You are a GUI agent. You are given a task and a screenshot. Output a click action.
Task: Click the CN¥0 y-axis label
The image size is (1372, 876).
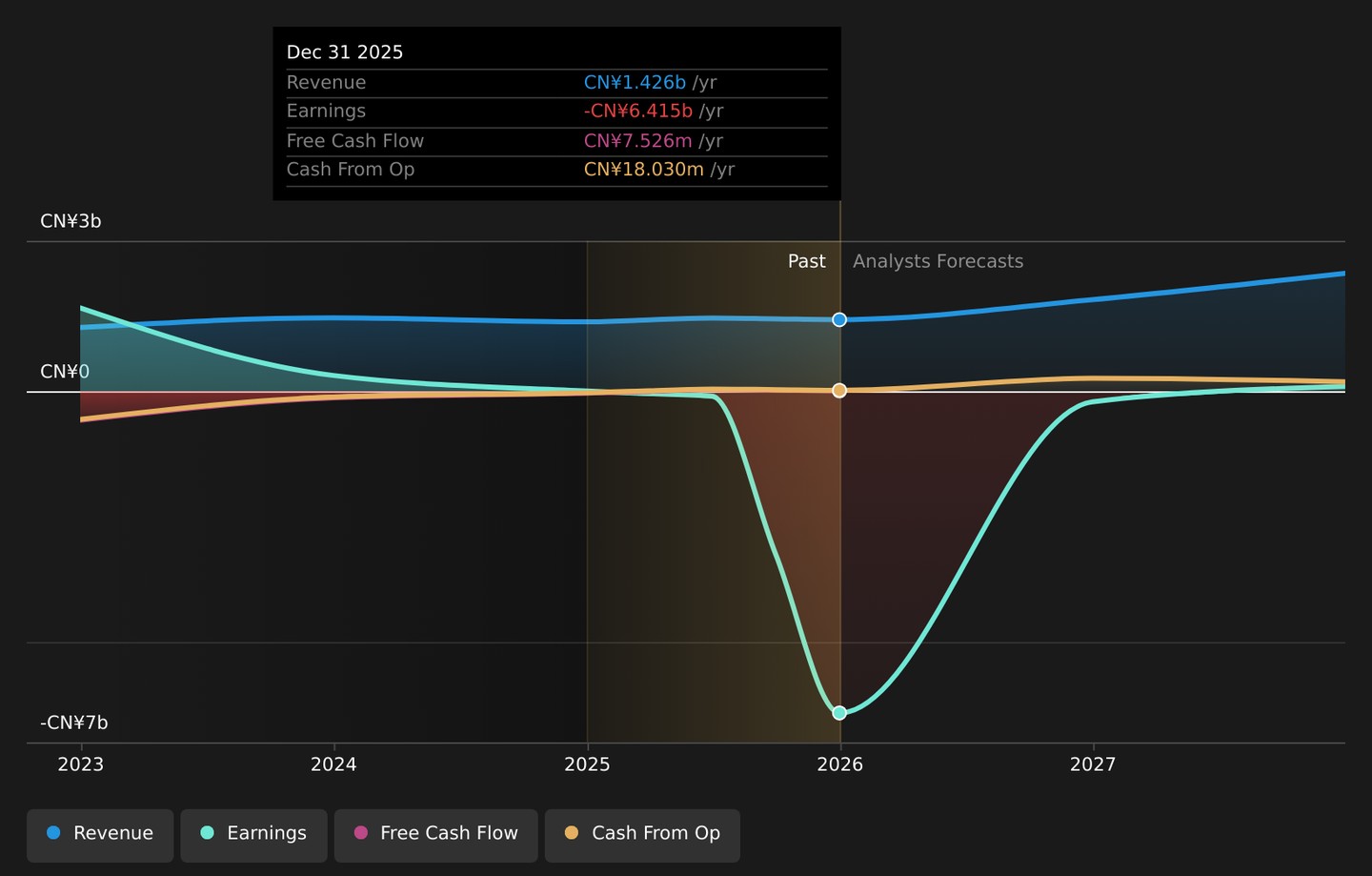[x=65, y=372]
